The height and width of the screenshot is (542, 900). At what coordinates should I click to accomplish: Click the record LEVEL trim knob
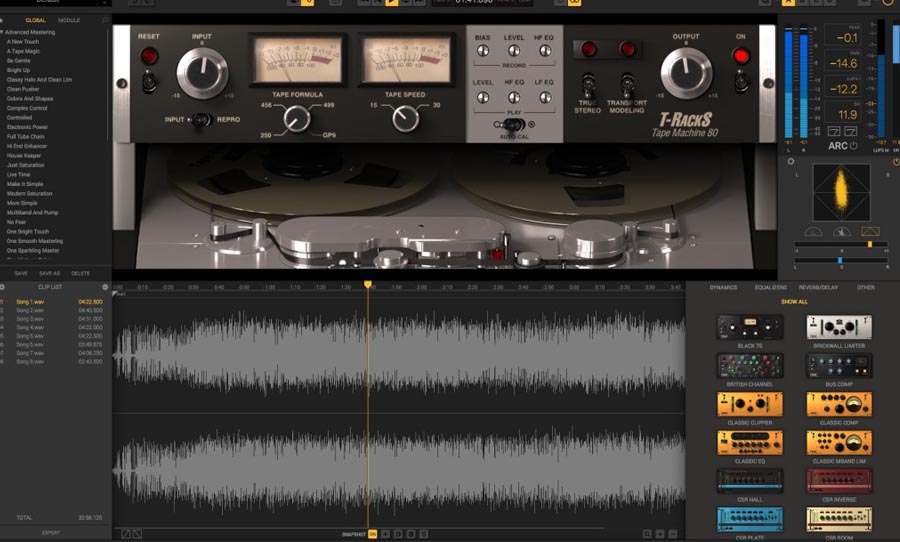tap(514, 51)
